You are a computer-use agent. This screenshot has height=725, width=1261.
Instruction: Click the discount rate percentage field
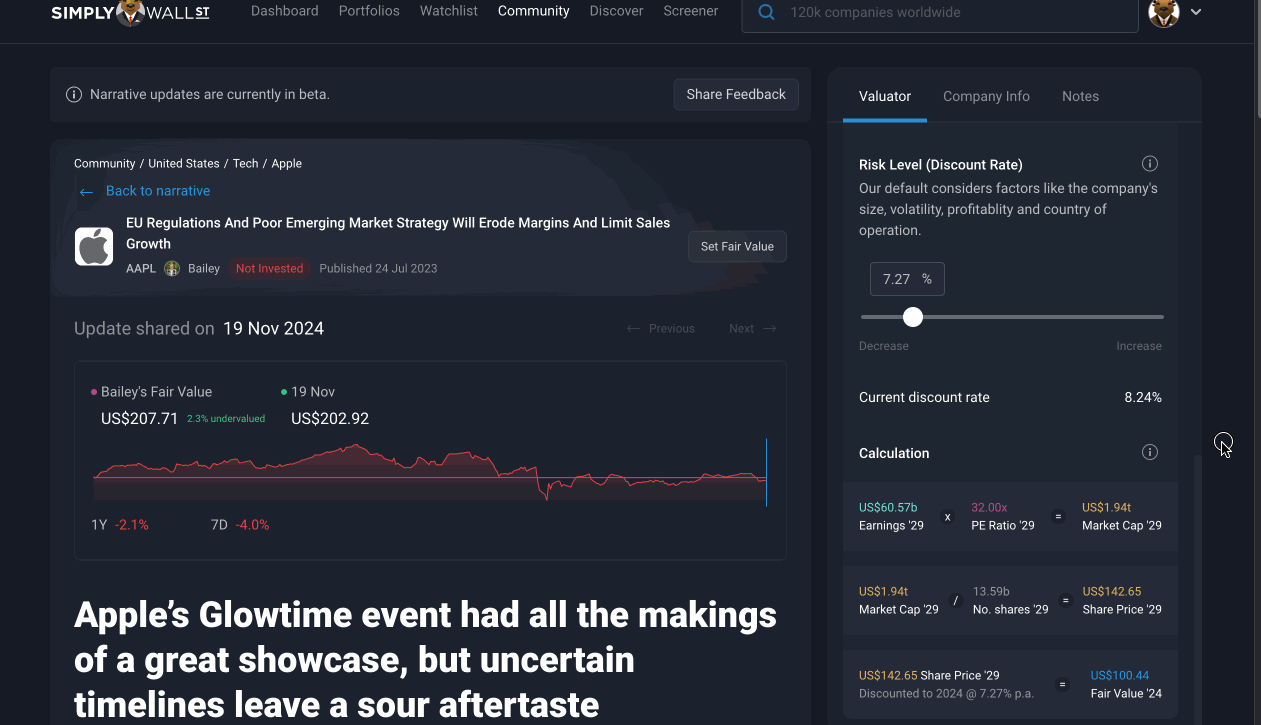[907, 279]
